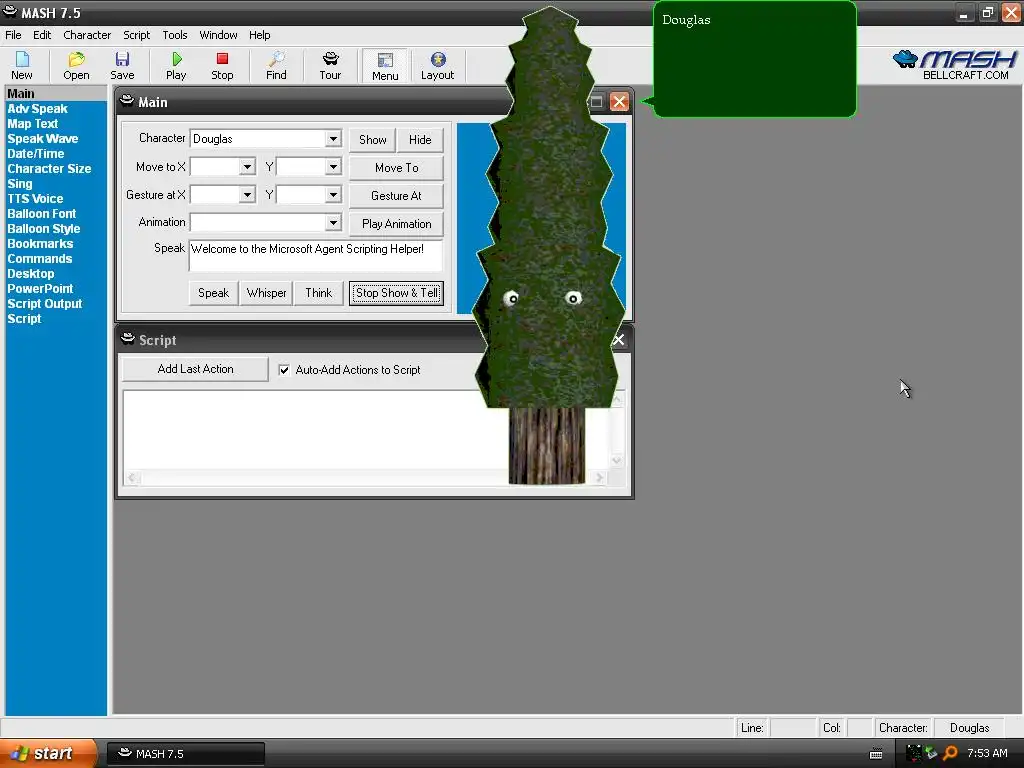This screenshot has width=1024, height=768.
Task: Expand the Animation dropdown list
Action: click(333, 223)
